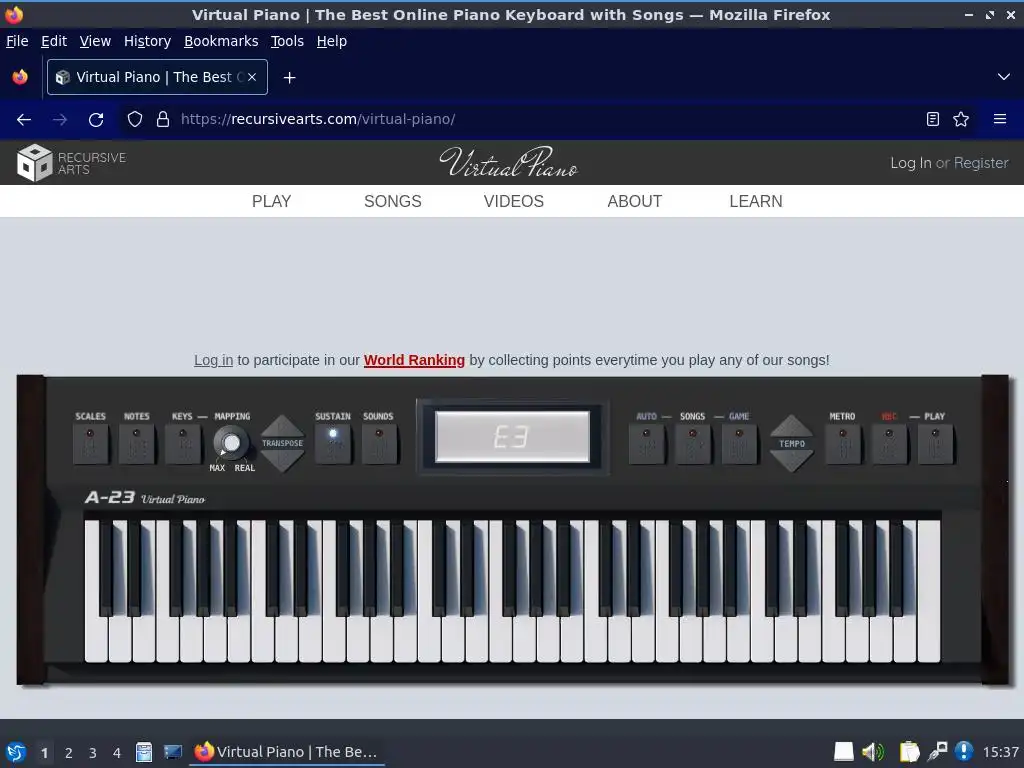The image size is (1024, 768).
Task: Click the tracking protection shield icon
Action: pyautogui.click(x=135, y=120)
